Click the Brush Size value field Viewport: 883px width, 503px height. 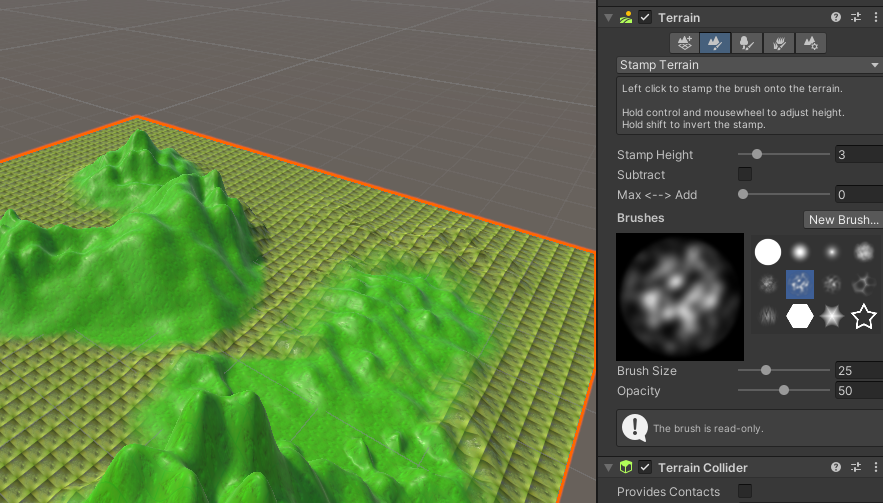coord(859,371)
